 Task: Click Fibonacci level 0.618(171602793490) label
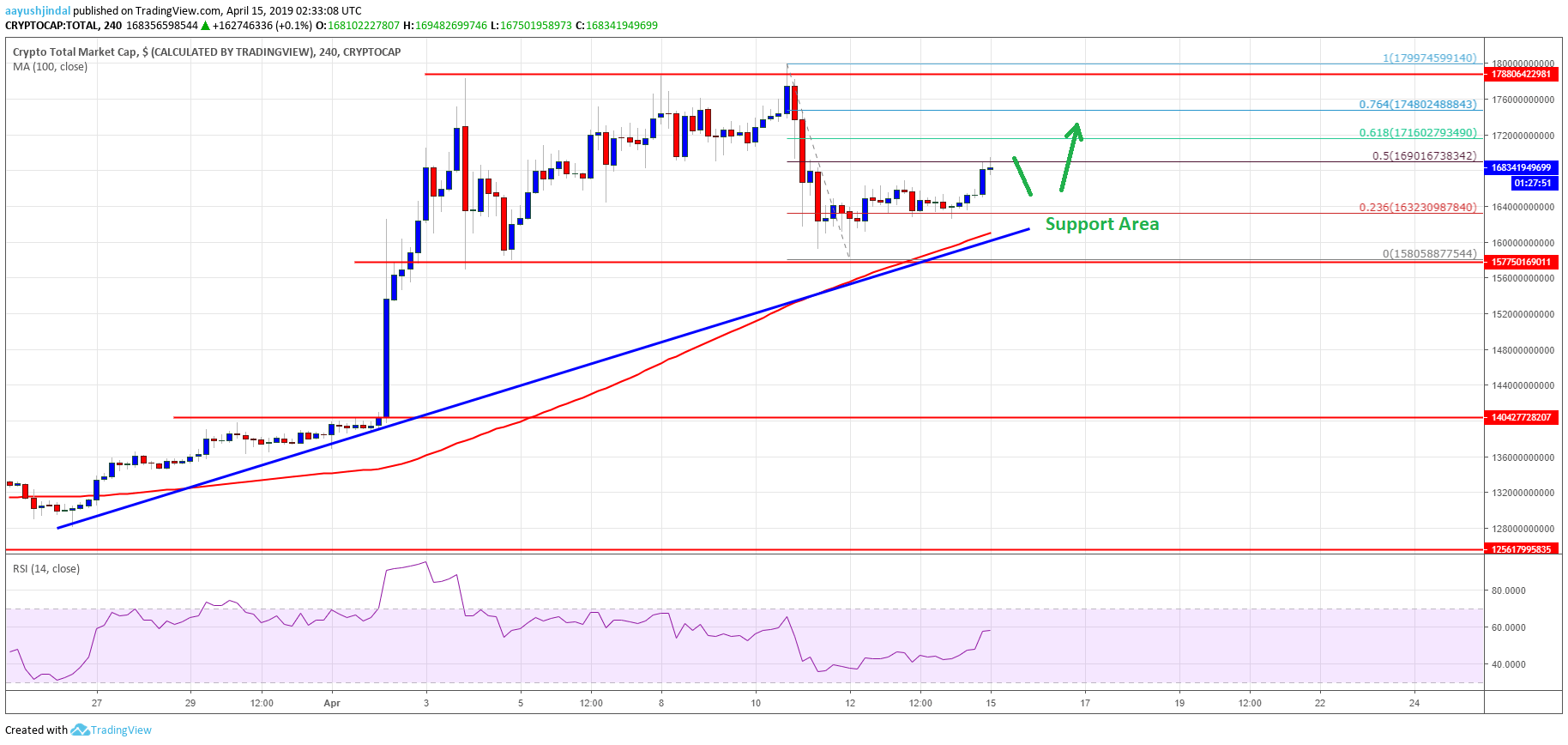coord(1418,133)
